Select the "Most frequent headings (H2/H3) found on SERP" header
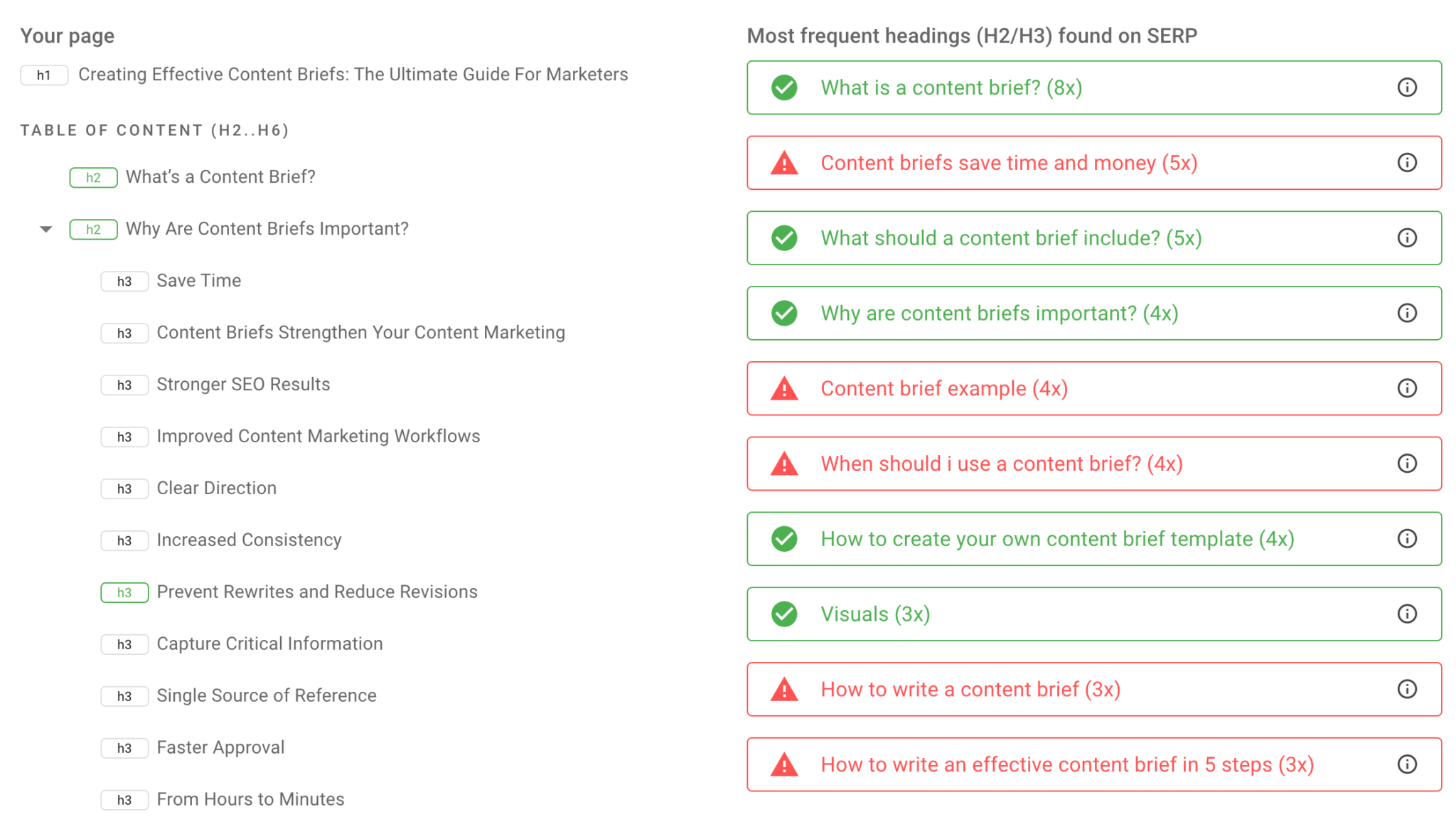The height and width of the screenshot is (817, 1456). [971, 36]
